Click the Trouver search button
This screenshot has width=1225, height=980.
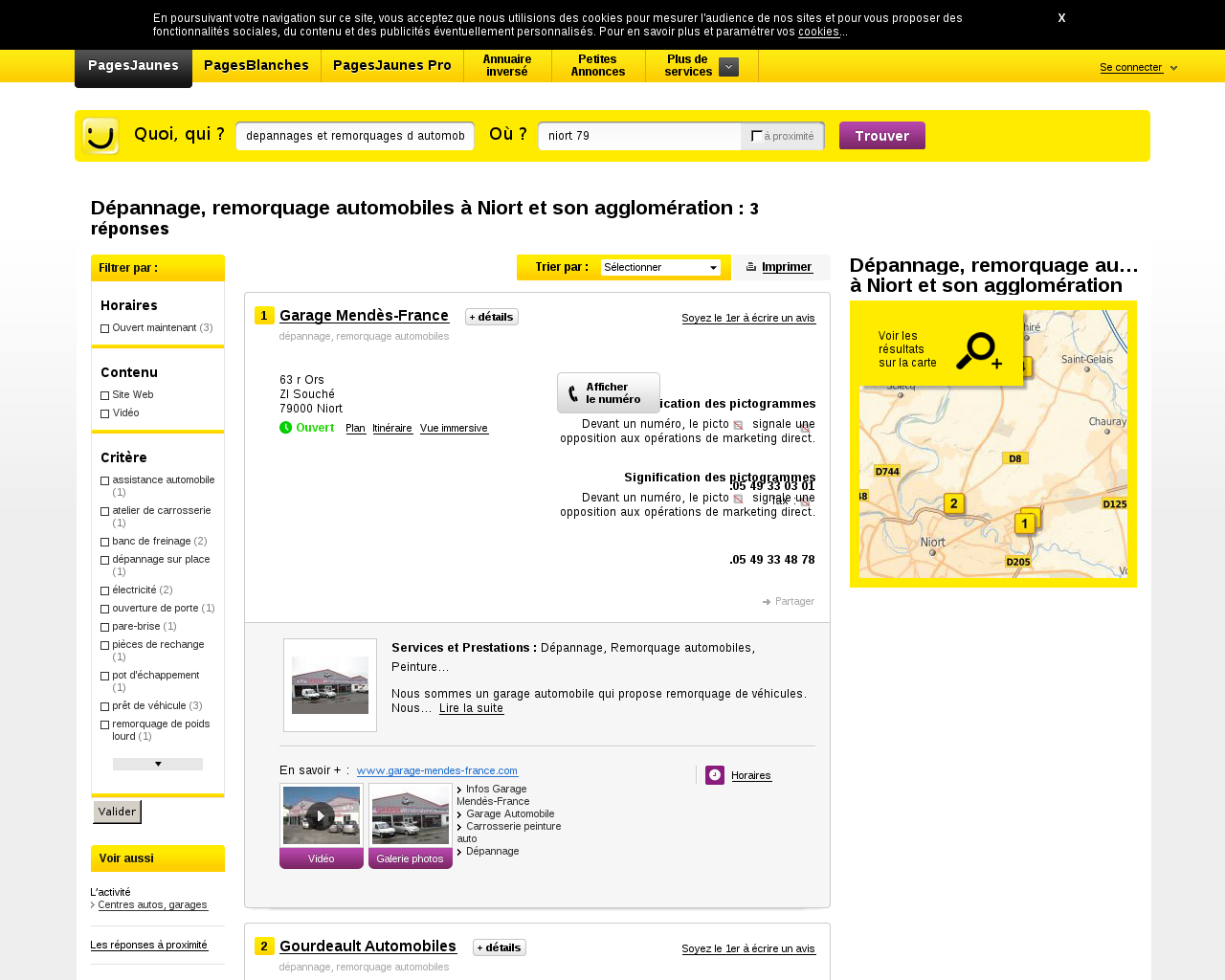[882, 136]
